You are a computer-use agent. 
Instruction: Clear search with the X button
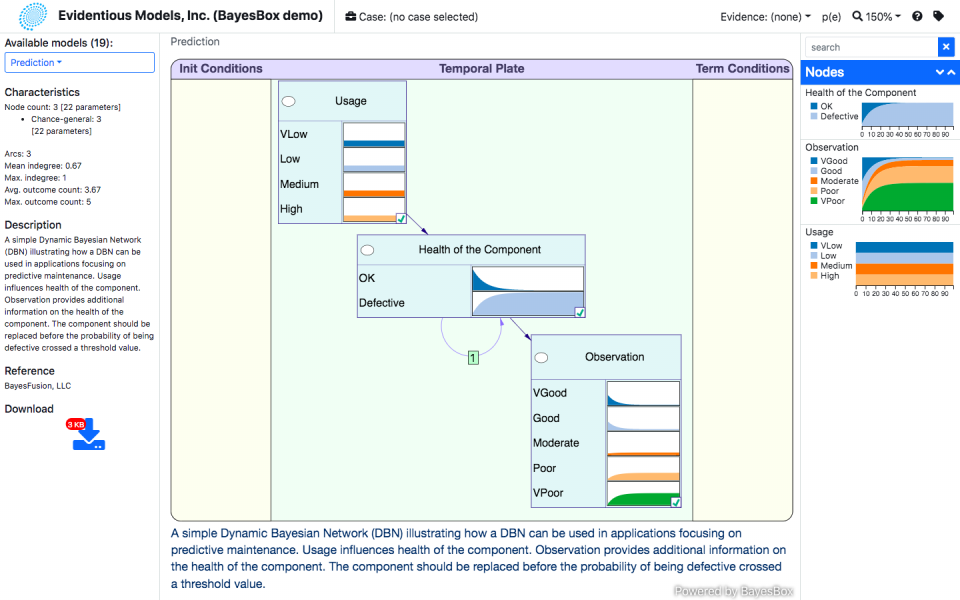[945, 47]
